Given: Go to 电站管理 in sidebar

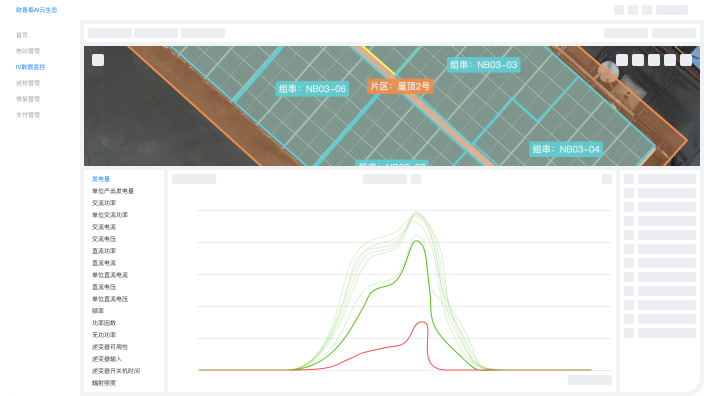Looking at the screenshot, I should coord(28,51).
